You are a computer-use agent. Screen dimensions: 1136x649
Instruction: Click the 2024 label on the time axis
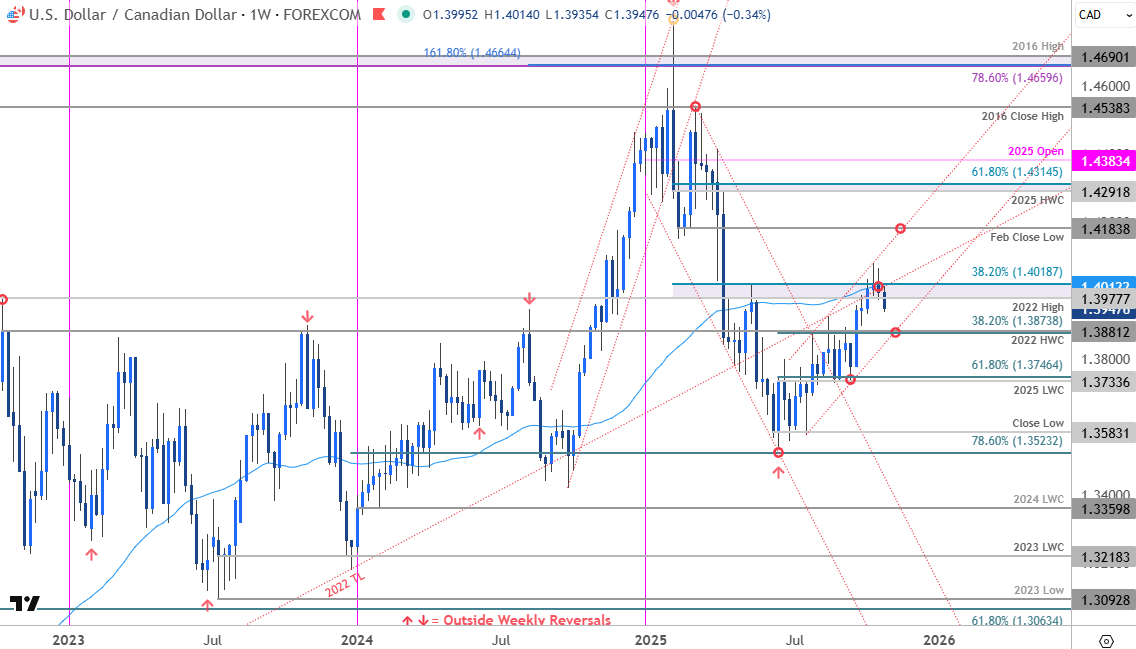coord(357,639)
